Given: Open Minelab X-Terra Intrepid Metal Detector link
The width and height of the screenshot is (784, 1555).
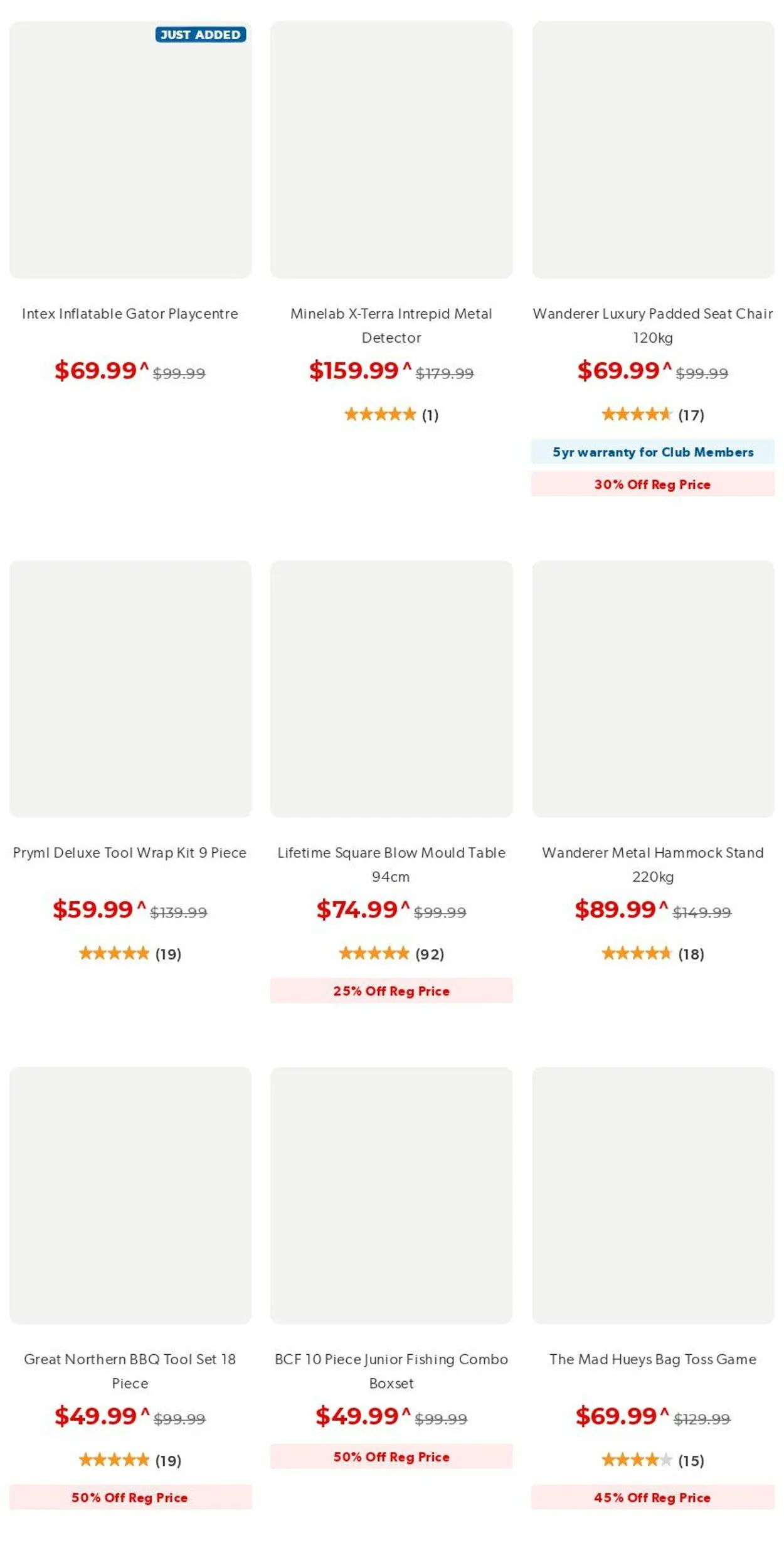Looking at the screenshot, I should [391, 325].
